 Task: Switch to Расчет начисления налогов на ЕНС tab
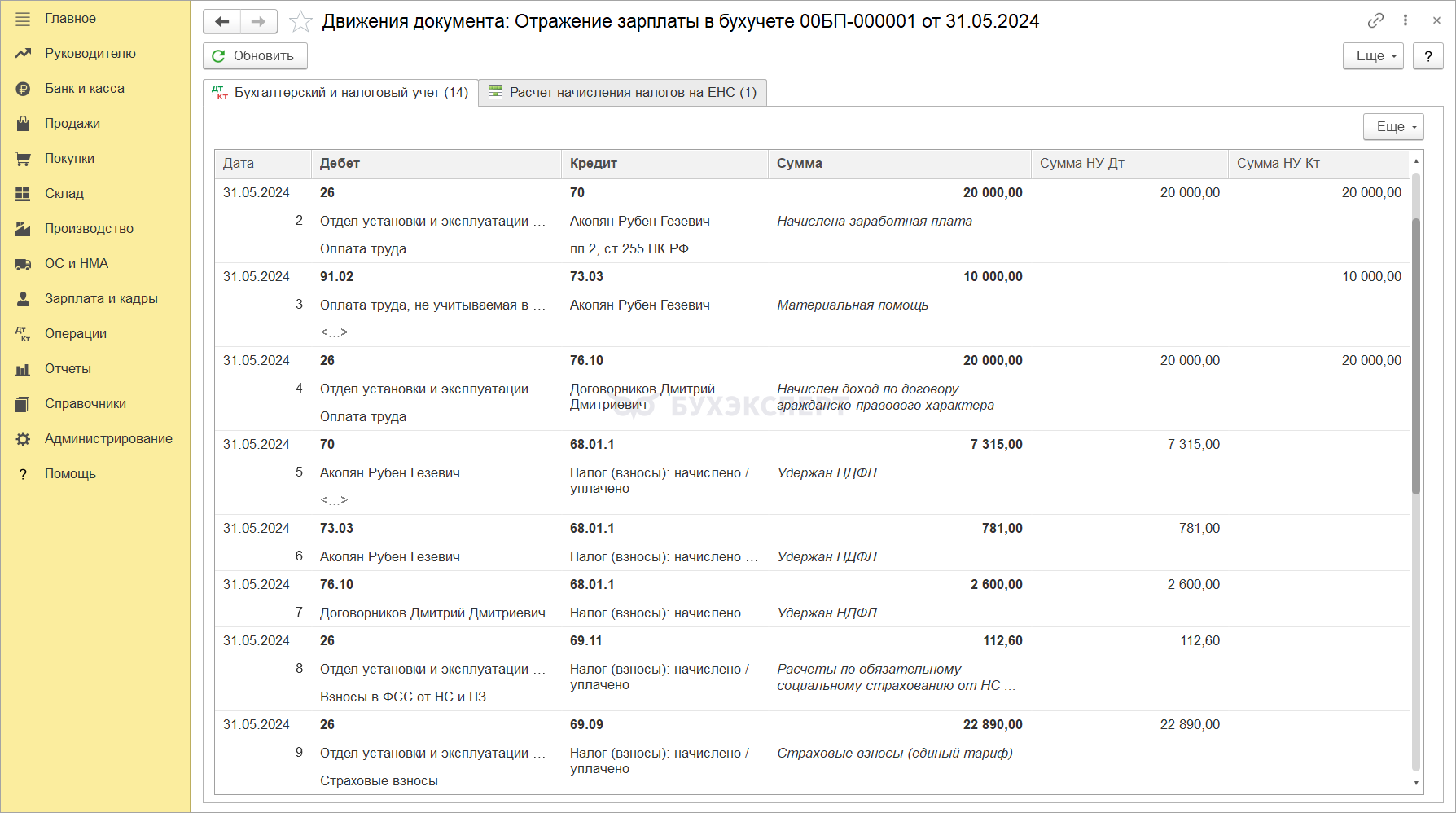623,93
